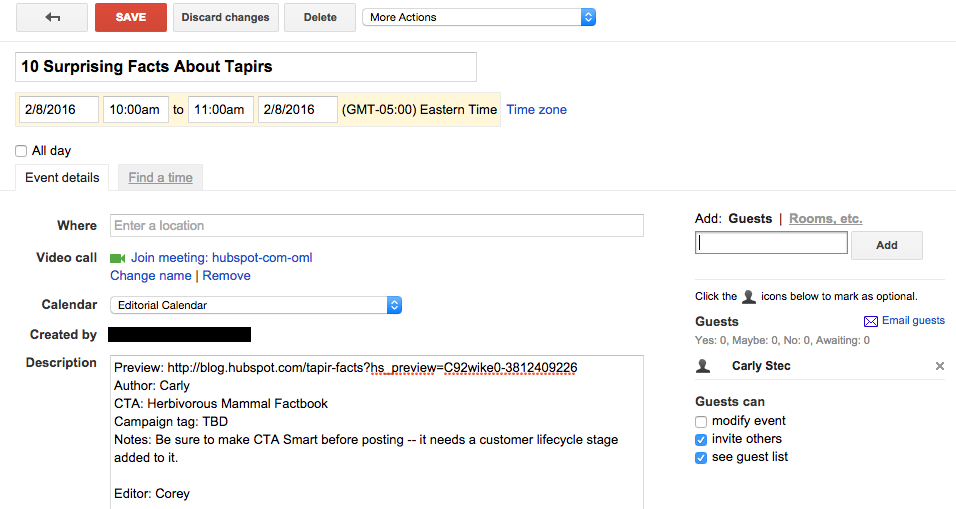Click the guest email input box
Viewport: 956px width, 509px height.
pyautogui.click(x=771, y=243)
